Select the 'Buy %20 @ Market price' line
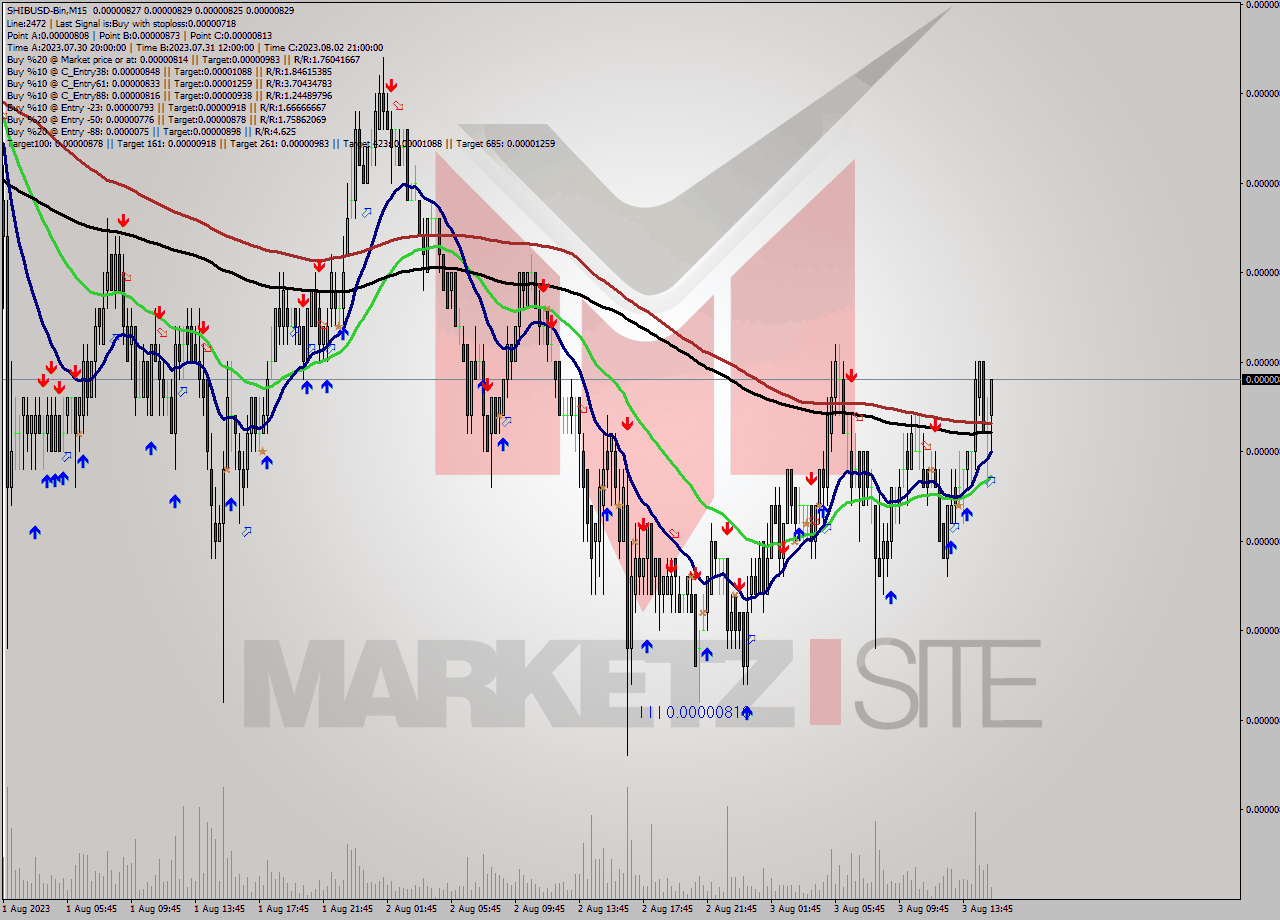Image resolution: width=1280 pixels, height=920 pixels. click(x=183, y=60)
